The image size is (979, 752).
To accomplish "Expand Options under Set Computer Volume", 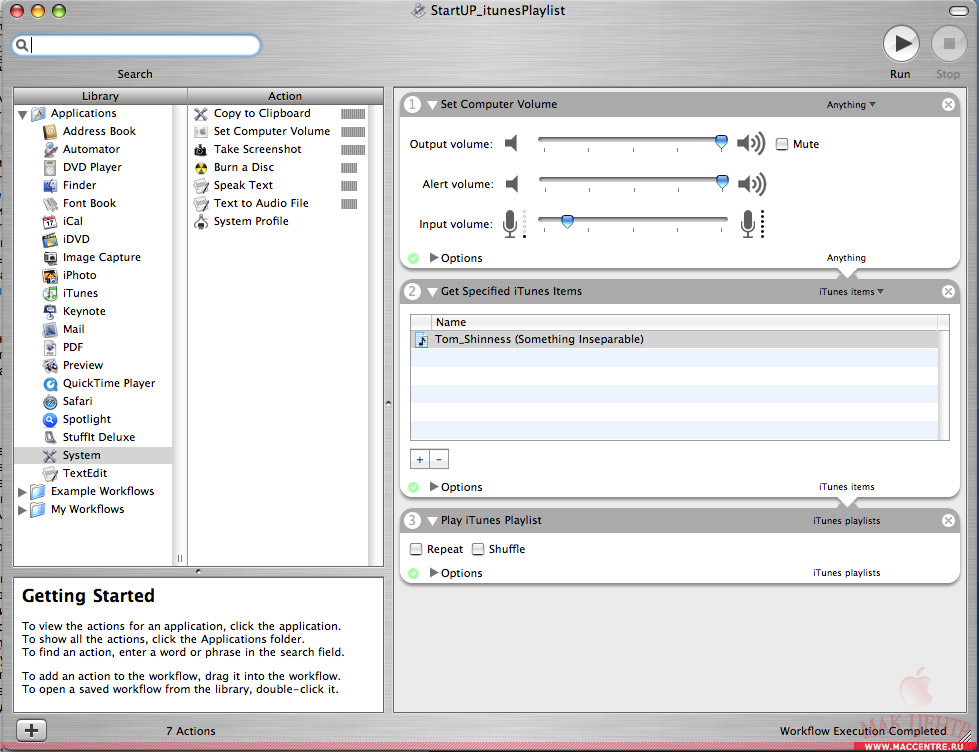I will (x=434, y=257).
